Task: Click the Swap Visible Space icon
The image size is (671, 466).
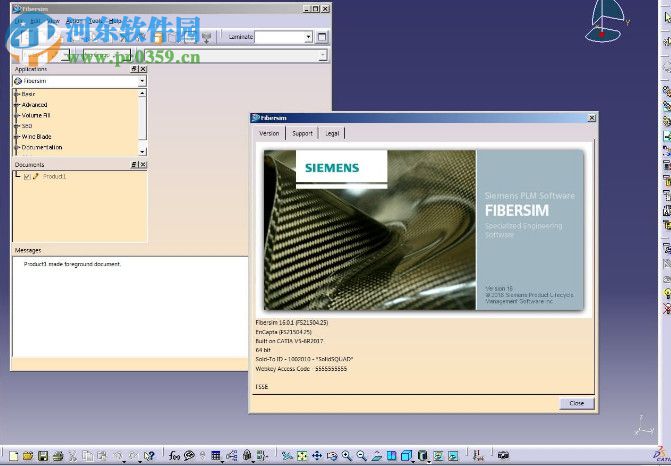Action: 453,456
